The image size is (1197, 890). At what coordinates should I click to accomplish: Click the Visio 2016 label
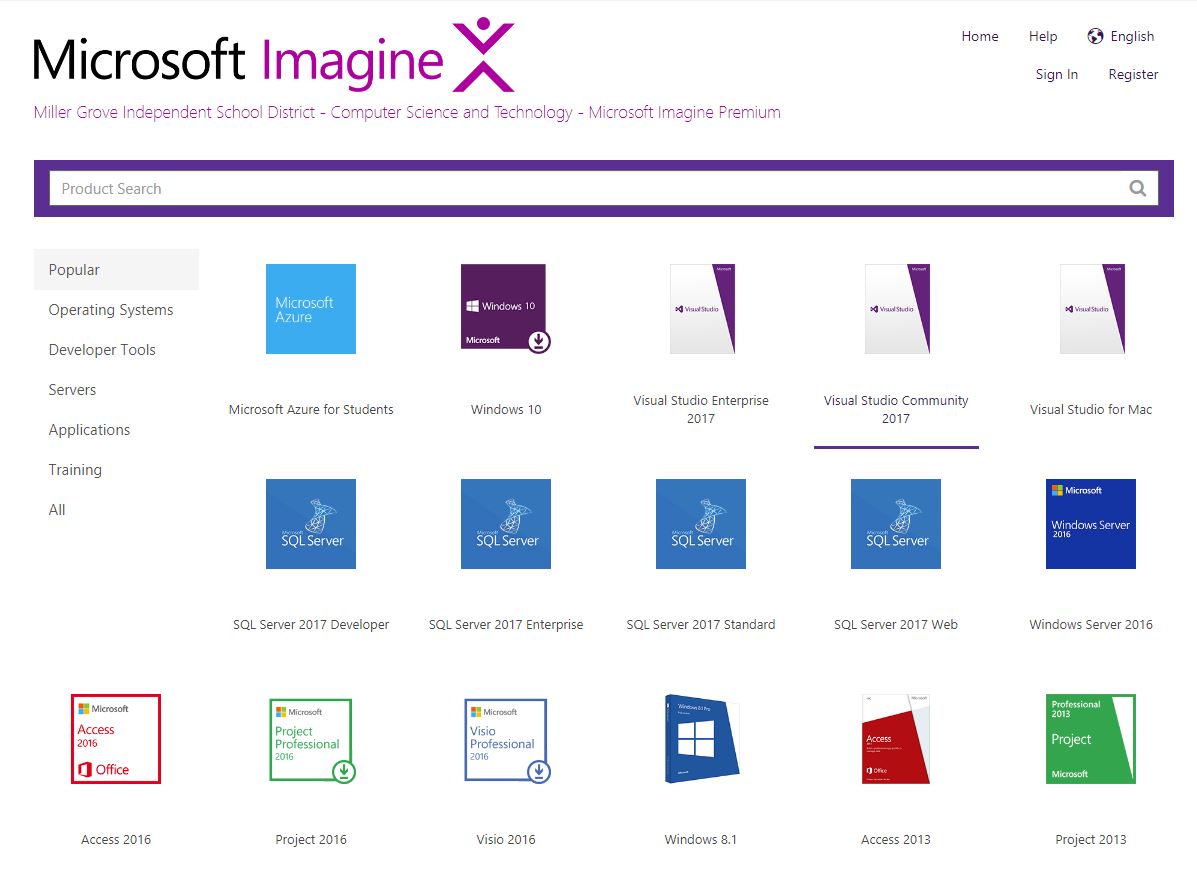click(x=506, y=840)
